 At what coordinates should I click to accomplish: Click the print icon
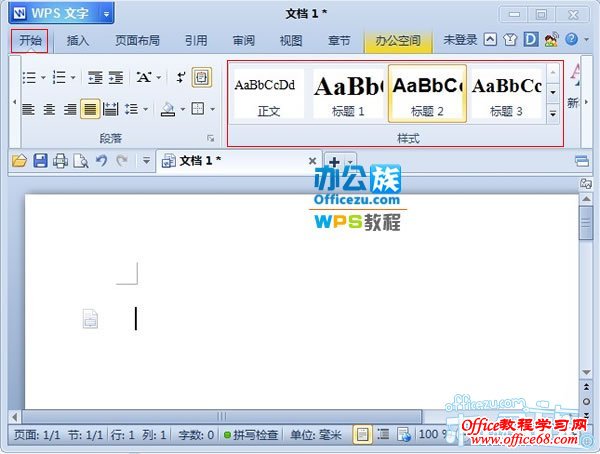60,161
